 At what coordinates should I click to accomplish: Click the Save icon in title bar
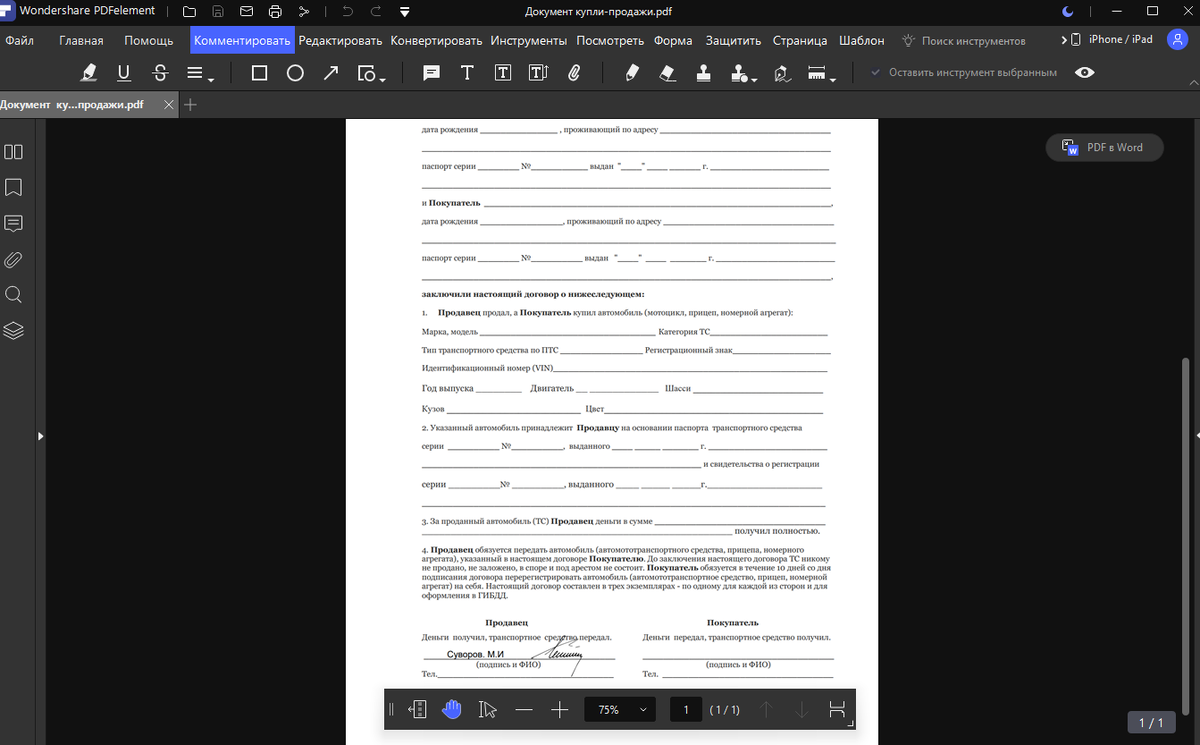pyautogui.click(x=217, y=12)
